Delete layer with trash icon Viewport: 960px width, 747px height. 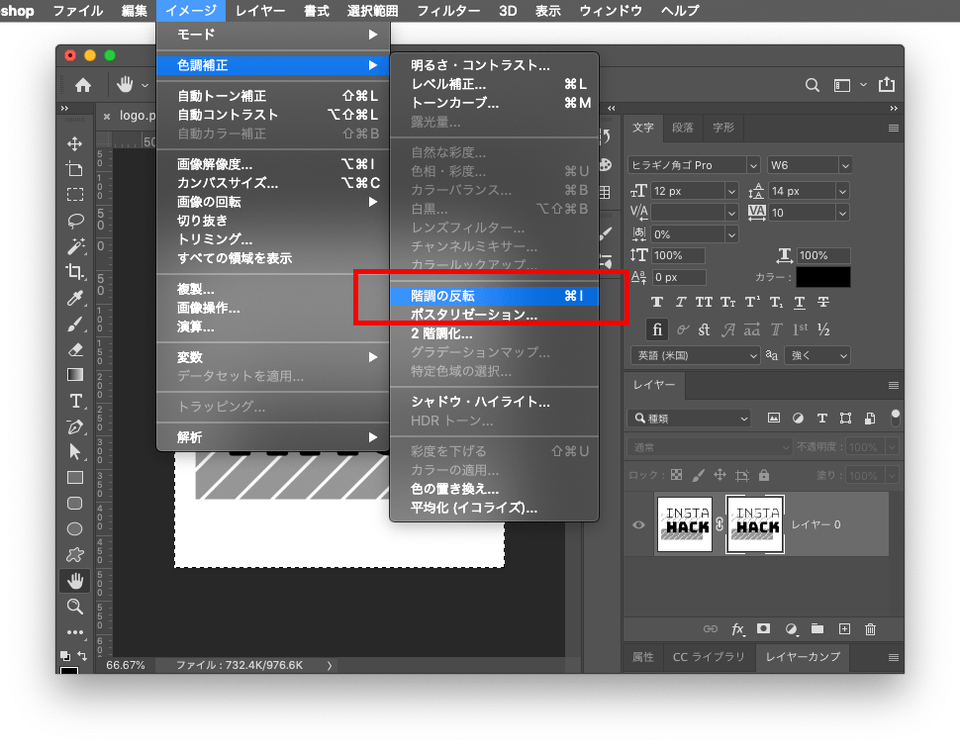point(870,629)
